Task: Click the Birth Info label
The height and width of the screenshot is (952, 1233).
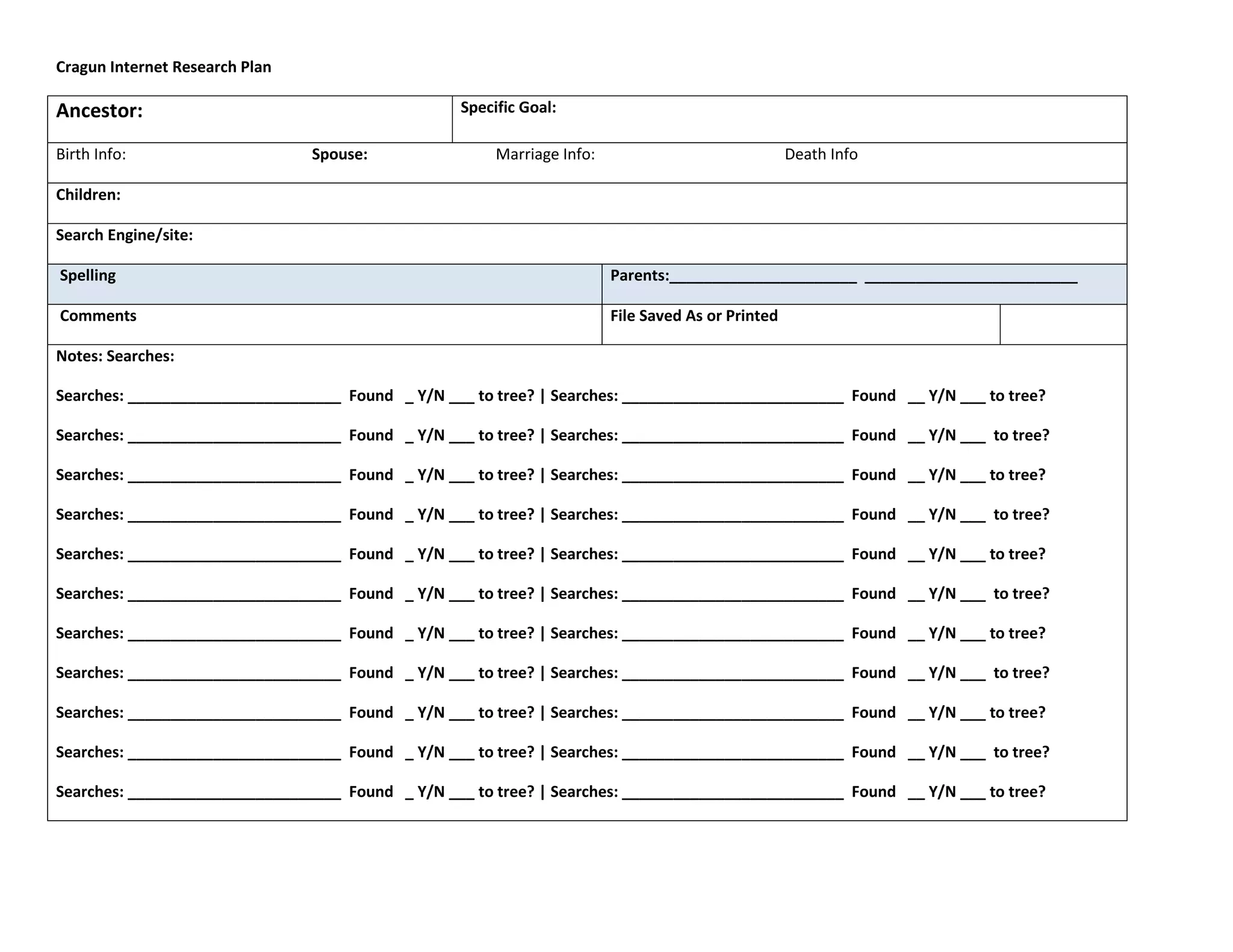Action: [x=91, y=155]
